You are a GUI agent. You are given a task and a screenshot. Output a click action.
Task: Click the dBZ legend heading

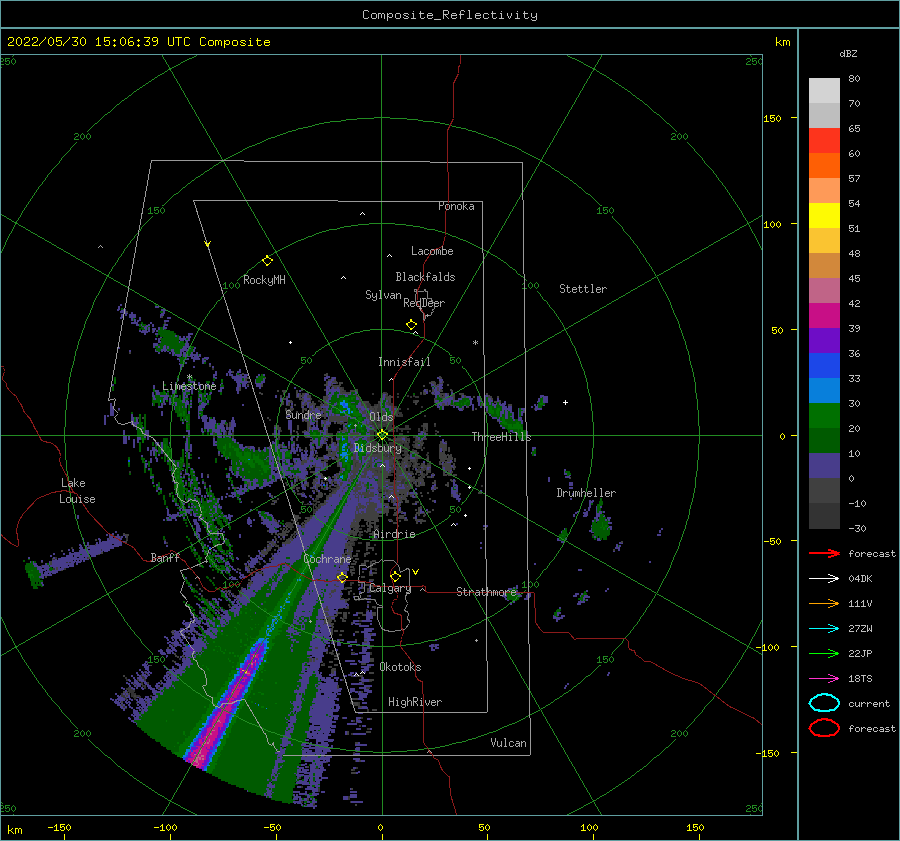(x=848, y=54)
